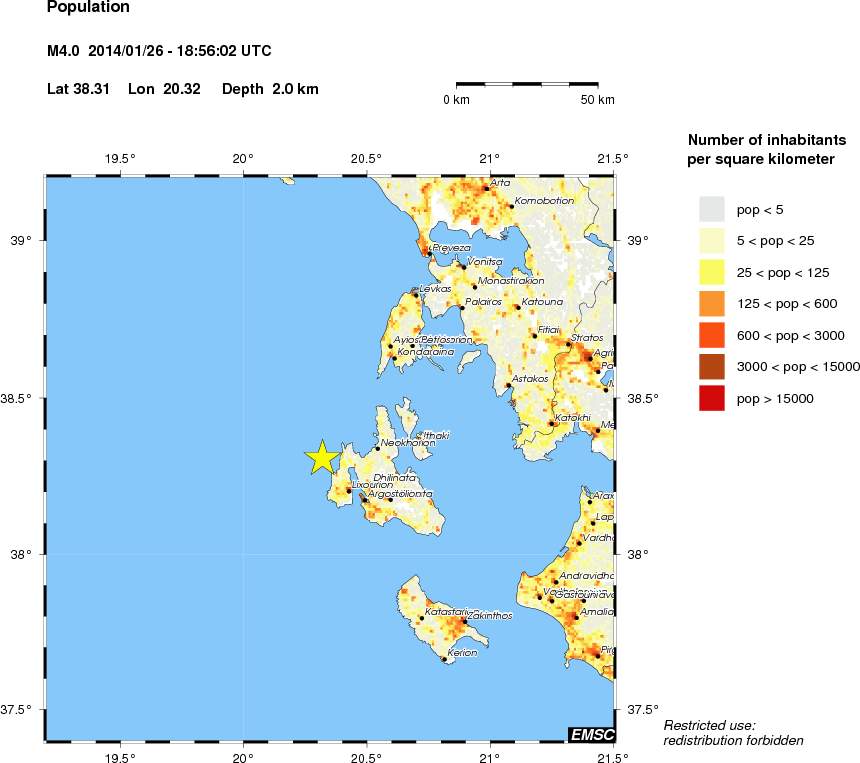860x763 pixels.
Task: Select the Levkas city marker dot
Action: coord(415,295)
